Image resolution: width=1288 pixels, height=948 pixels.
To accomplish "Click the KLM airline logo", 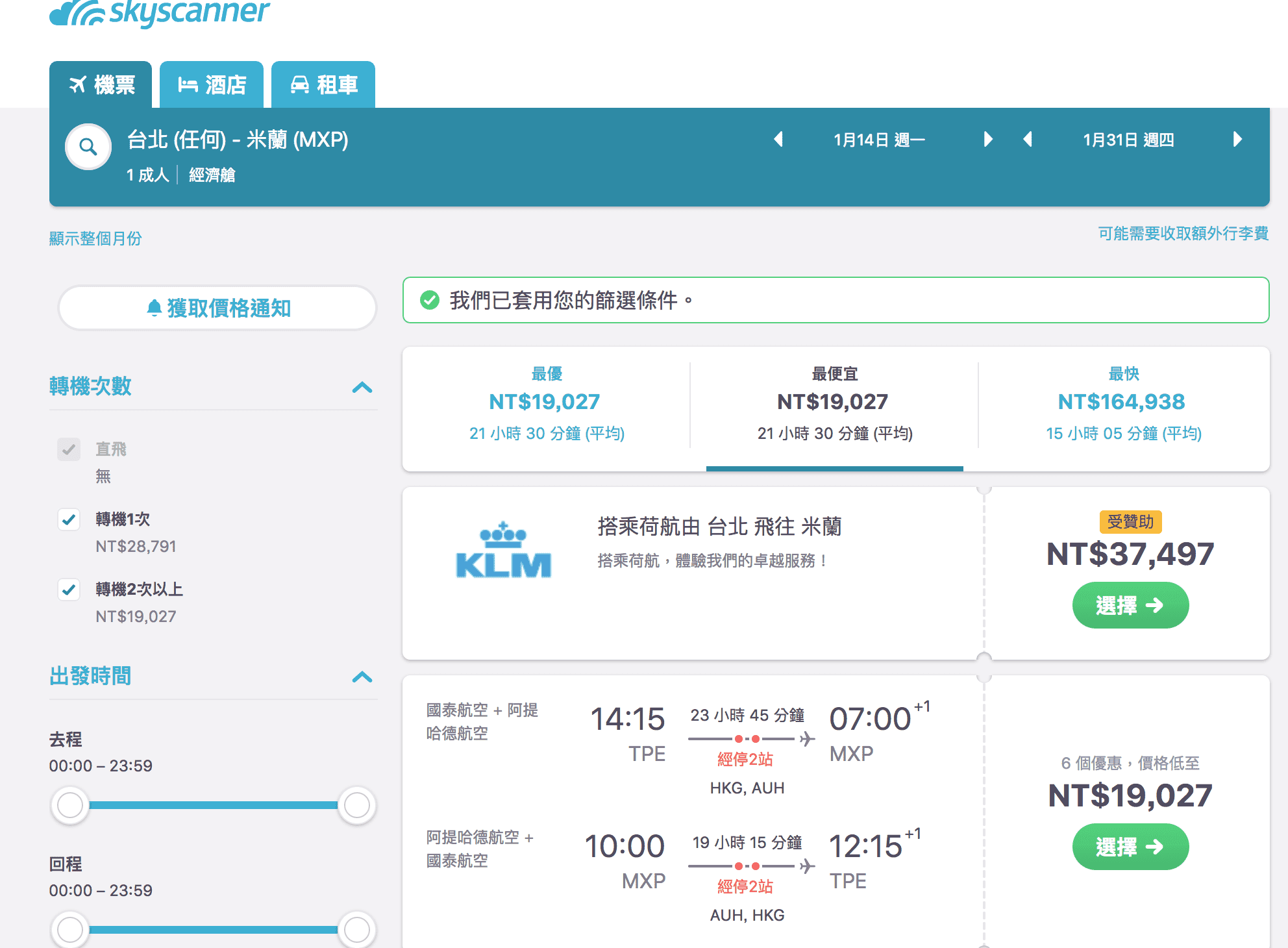I will click(x=504, y=549).
